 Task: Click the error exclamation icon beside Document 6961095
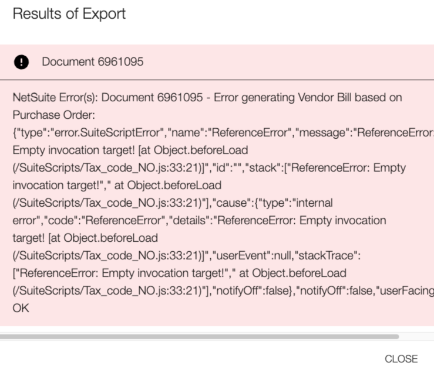pos(21,62)
